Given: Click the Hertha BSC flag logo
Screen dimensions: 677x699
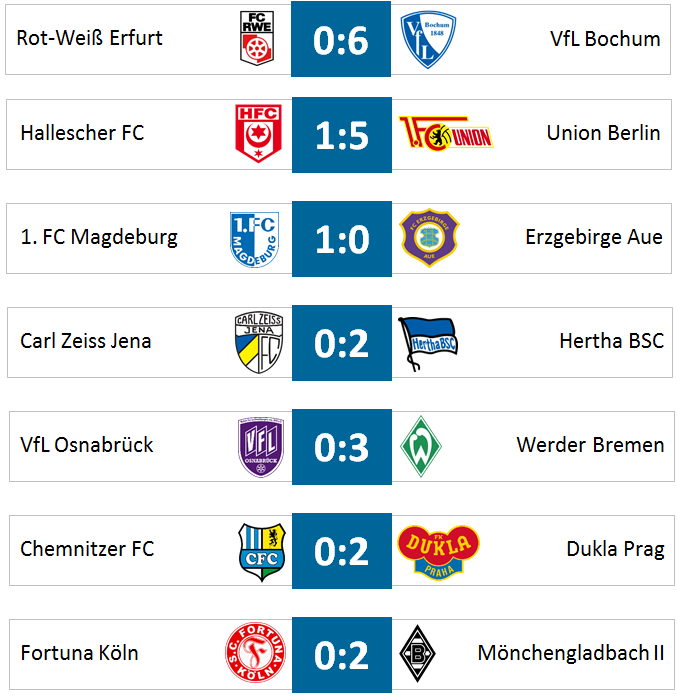Looking at the screenshot, I should coord(428,343).
